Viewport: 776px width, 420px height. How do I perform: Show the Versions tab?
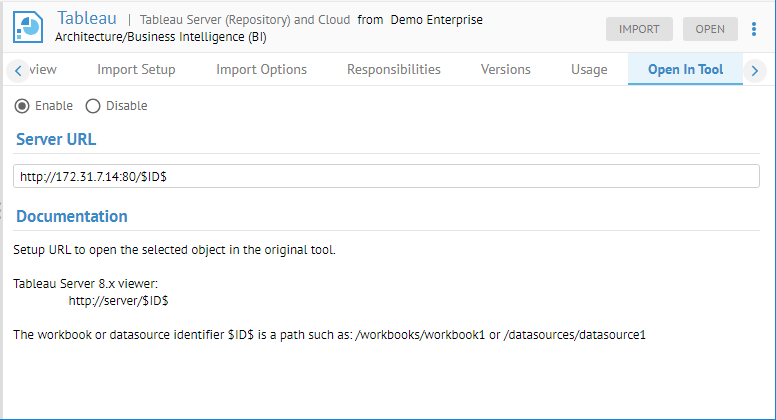(505, 70)
